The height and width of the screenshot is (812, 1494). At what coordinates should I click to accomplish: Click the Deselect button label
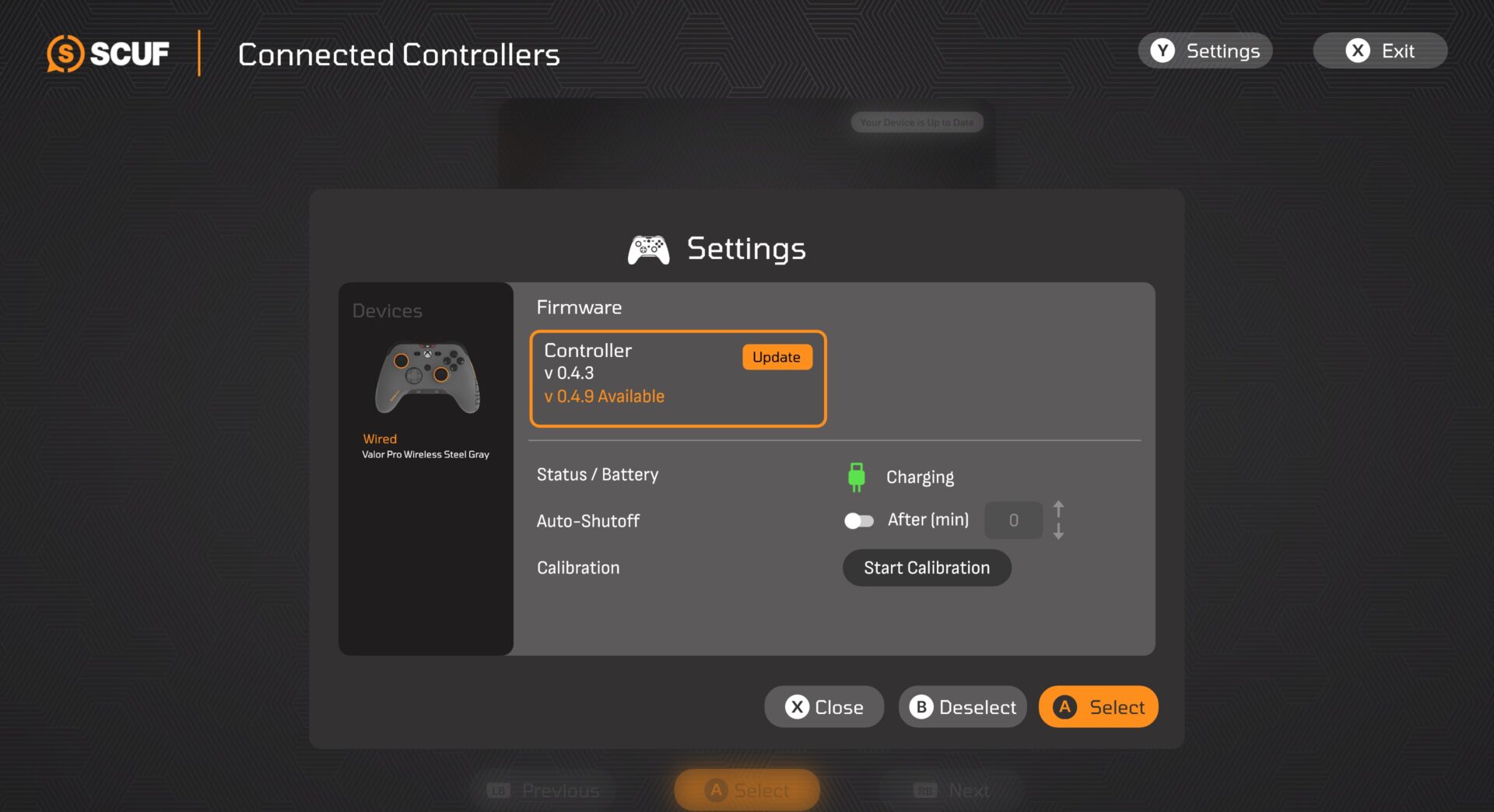[977, 707]
